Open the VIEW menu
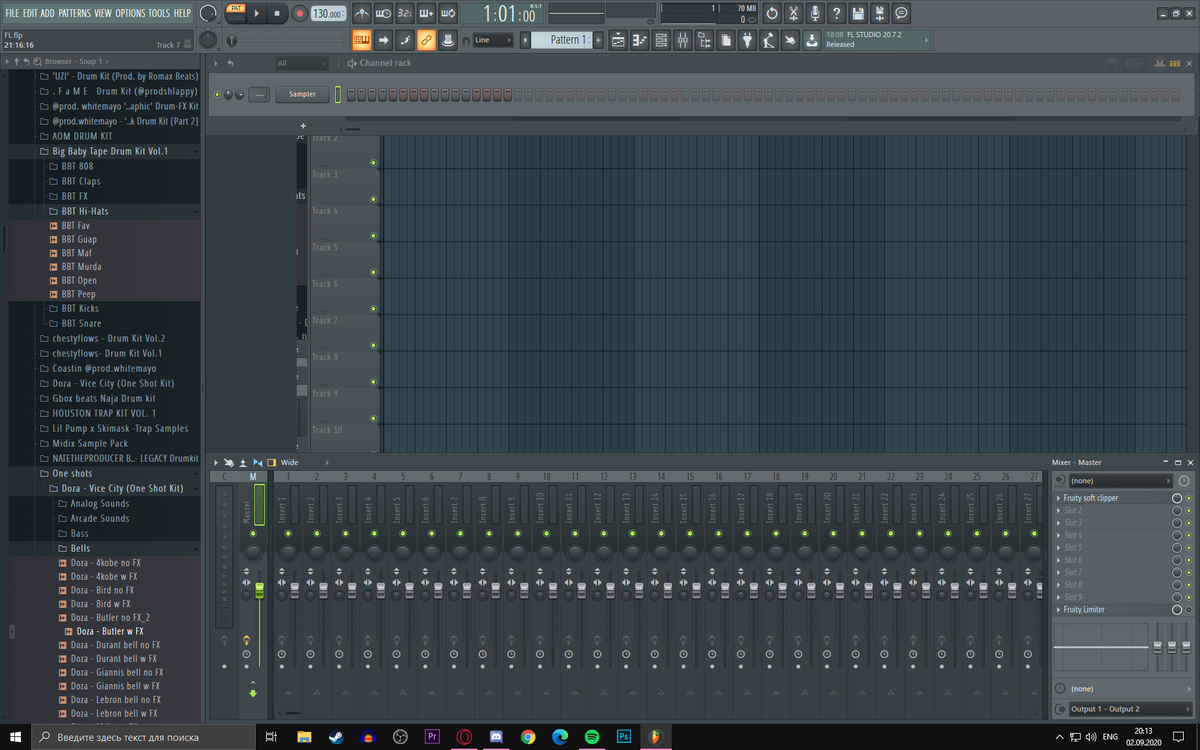 point(103,13)
